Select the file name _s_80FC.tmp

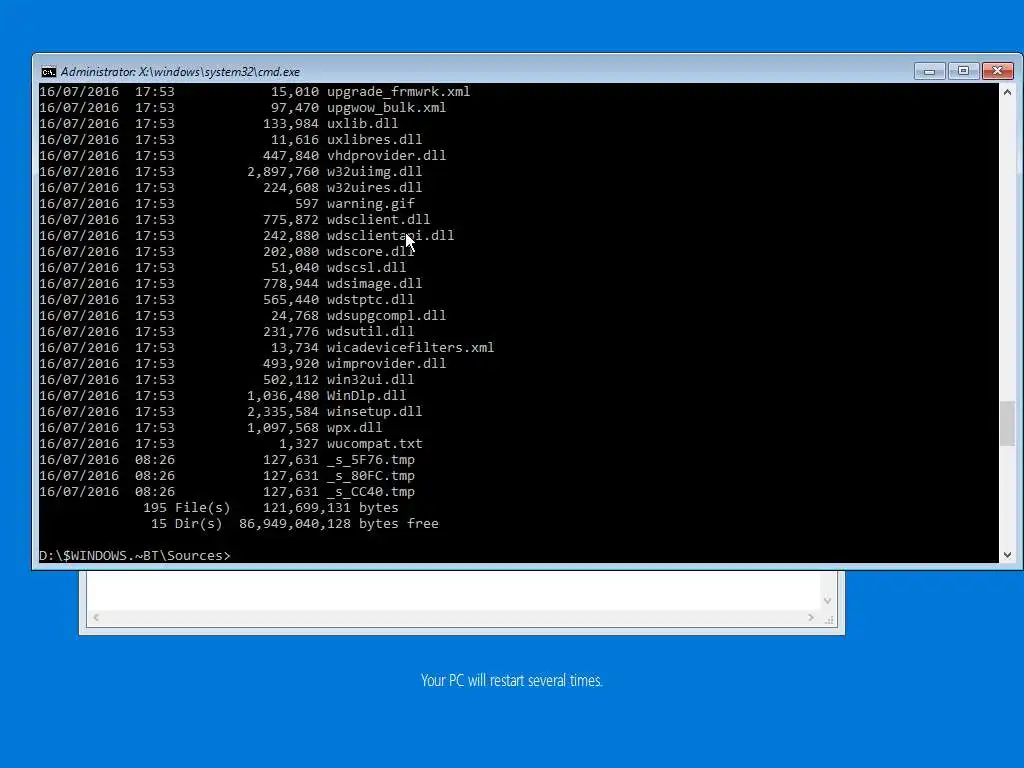click(x=370, y=475)
